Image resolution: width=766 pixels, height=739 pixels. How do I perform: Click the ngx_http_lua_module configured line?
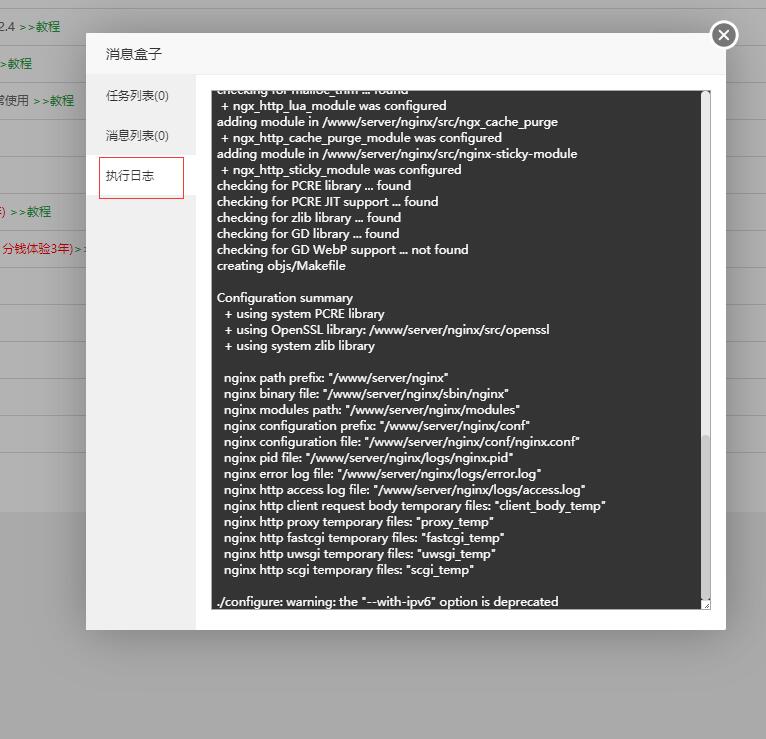tap(333, 106)
